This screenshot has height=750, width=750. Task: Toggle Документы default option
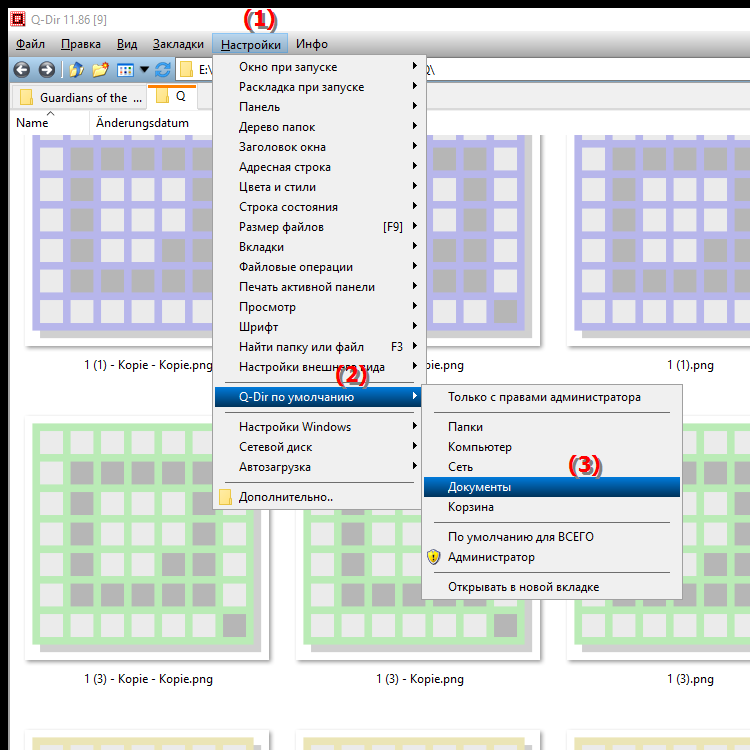(x=551, y=487)
